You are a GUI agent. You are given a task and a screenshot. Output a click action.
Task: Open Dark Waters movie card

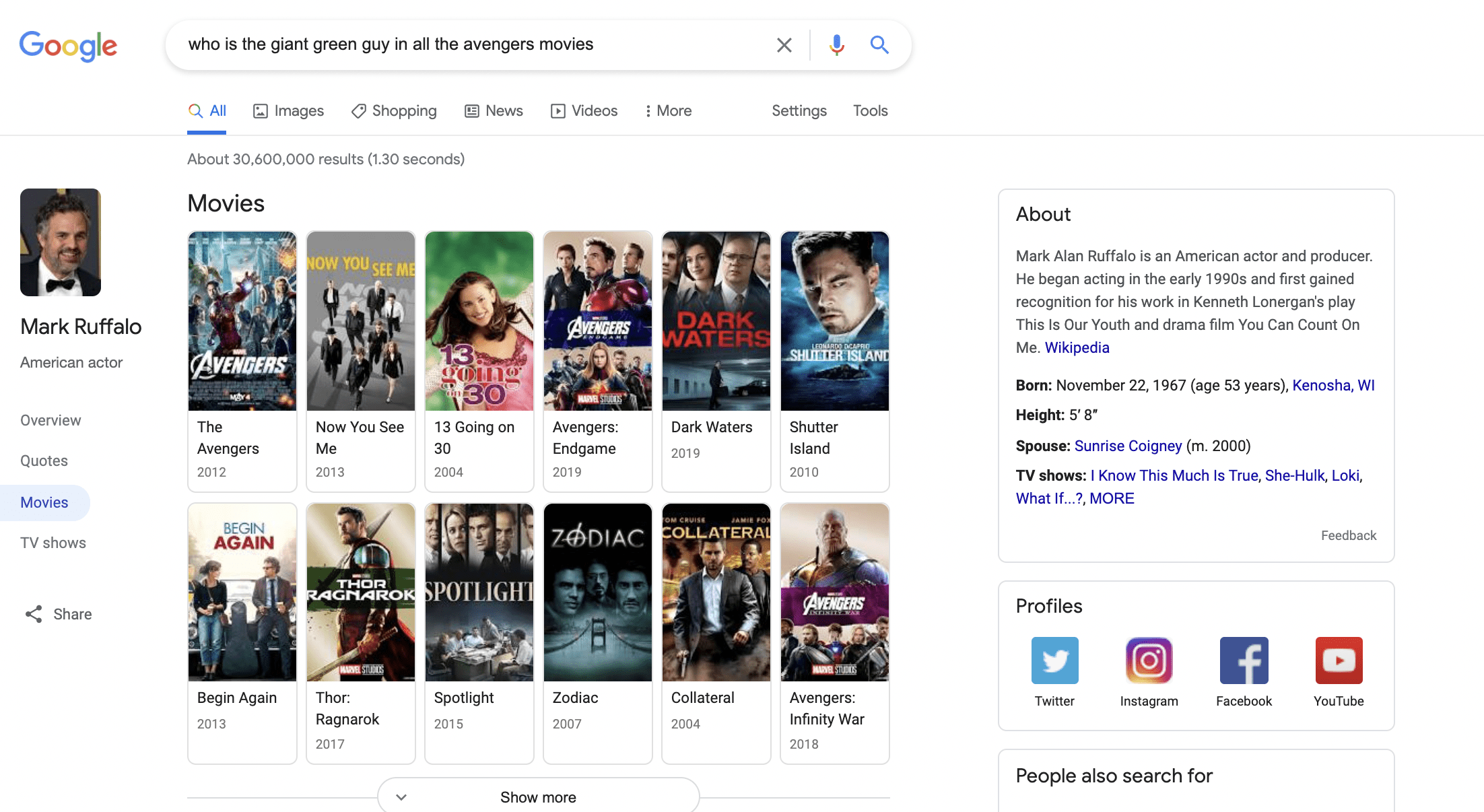tap(716, 362)
